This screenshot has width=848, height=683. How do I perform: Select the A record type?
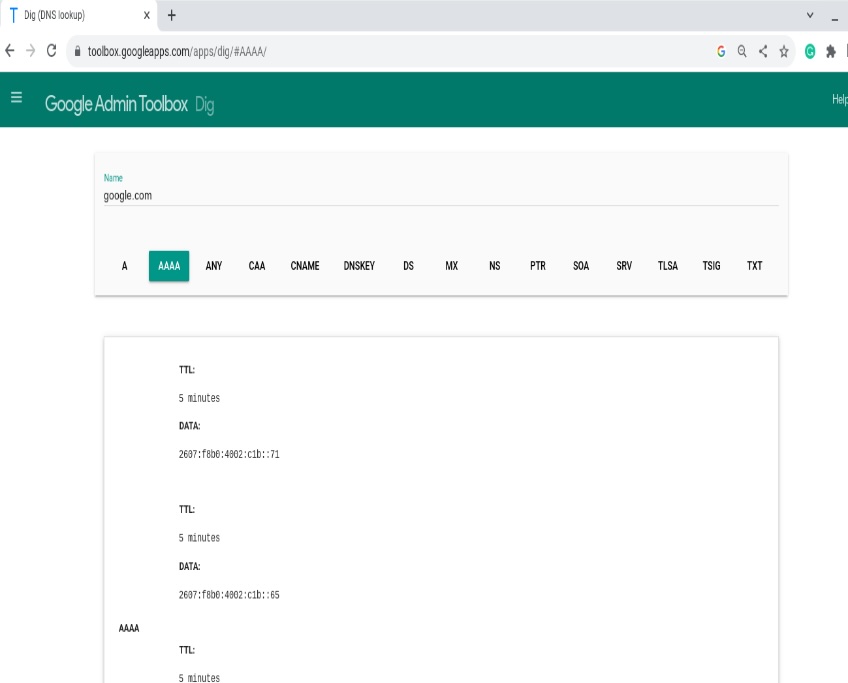pos(124,266)
